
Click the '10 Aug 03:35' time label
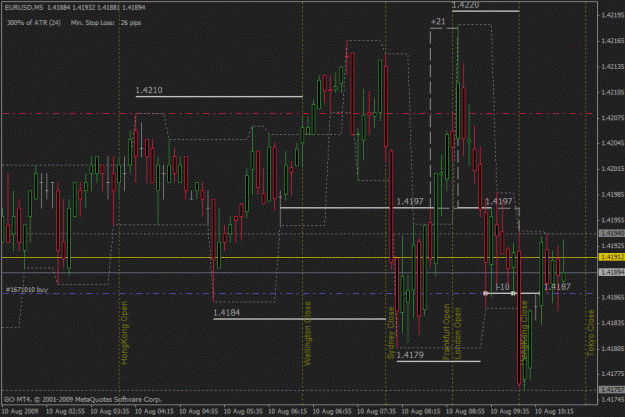pos(110,411)
